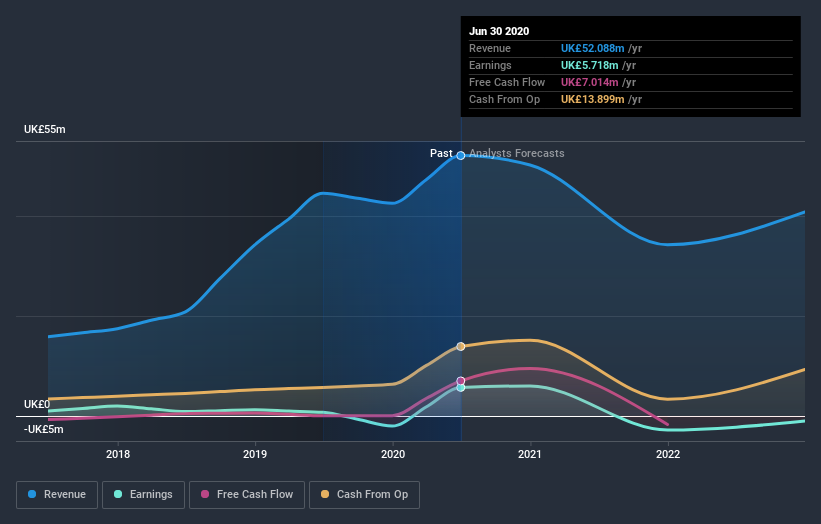Click the Revenue row label in tooltip
Screen dimensions: 821x524
[490, 48]
